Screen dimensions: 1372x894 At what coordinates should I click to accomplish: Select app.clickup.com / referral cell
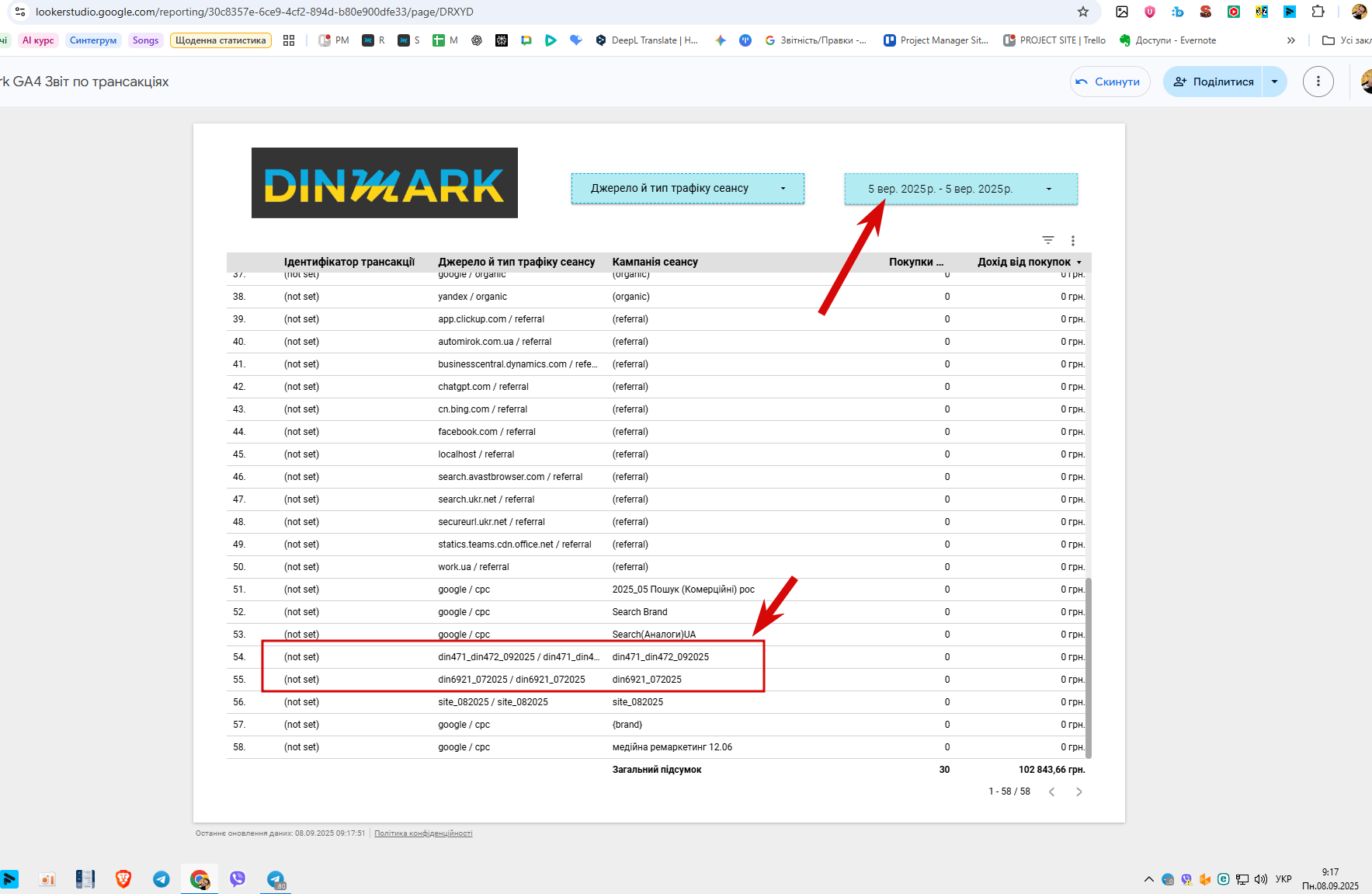tap(491, 319)
